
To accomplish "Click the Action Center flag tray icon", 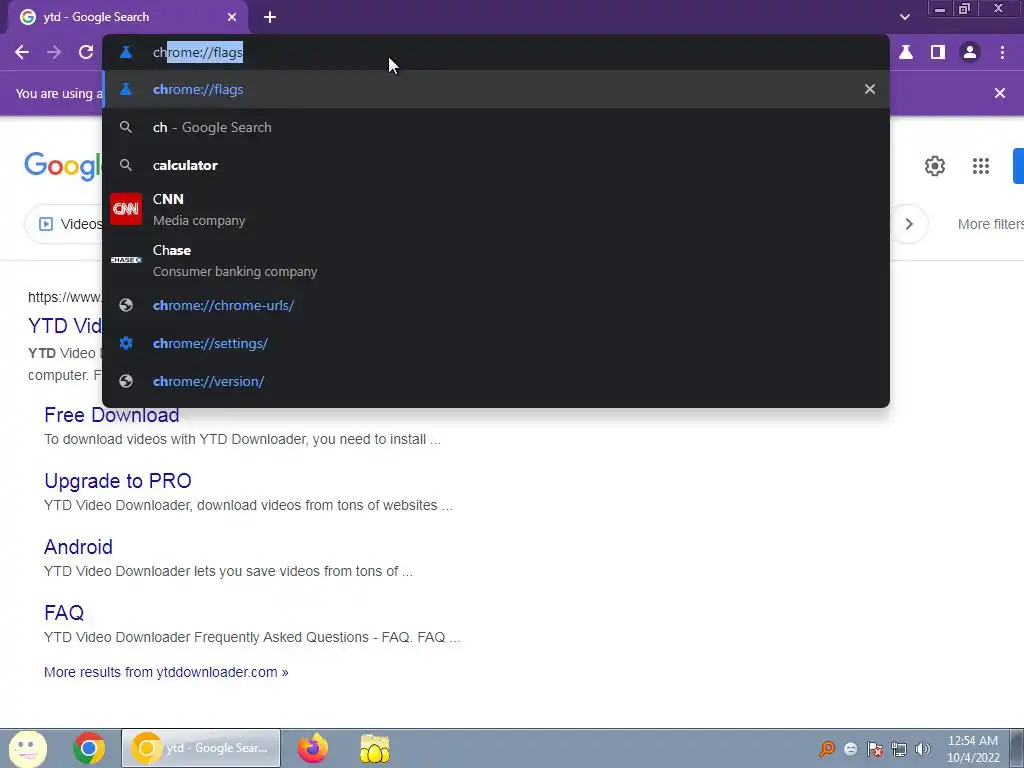I will (x=875, y=749).
